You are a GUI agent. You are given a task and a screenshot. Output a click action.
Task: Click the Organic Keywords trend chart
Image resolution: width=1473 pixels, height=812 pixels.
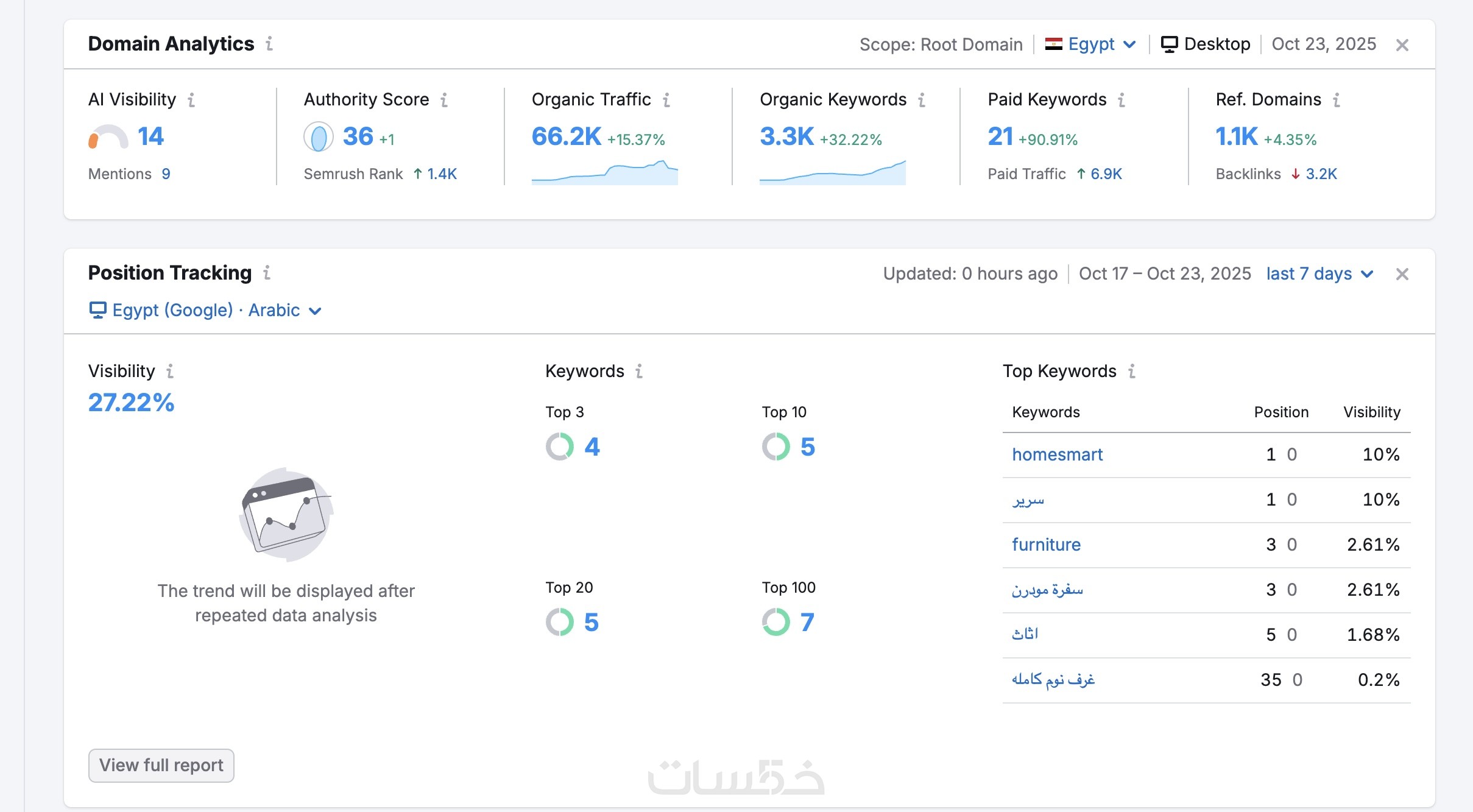coord(832,173)
